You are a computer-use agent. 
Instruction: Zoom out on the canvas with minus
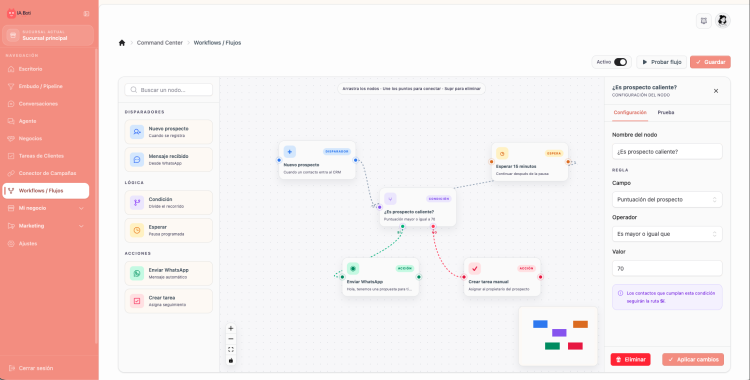pos(231,339)
